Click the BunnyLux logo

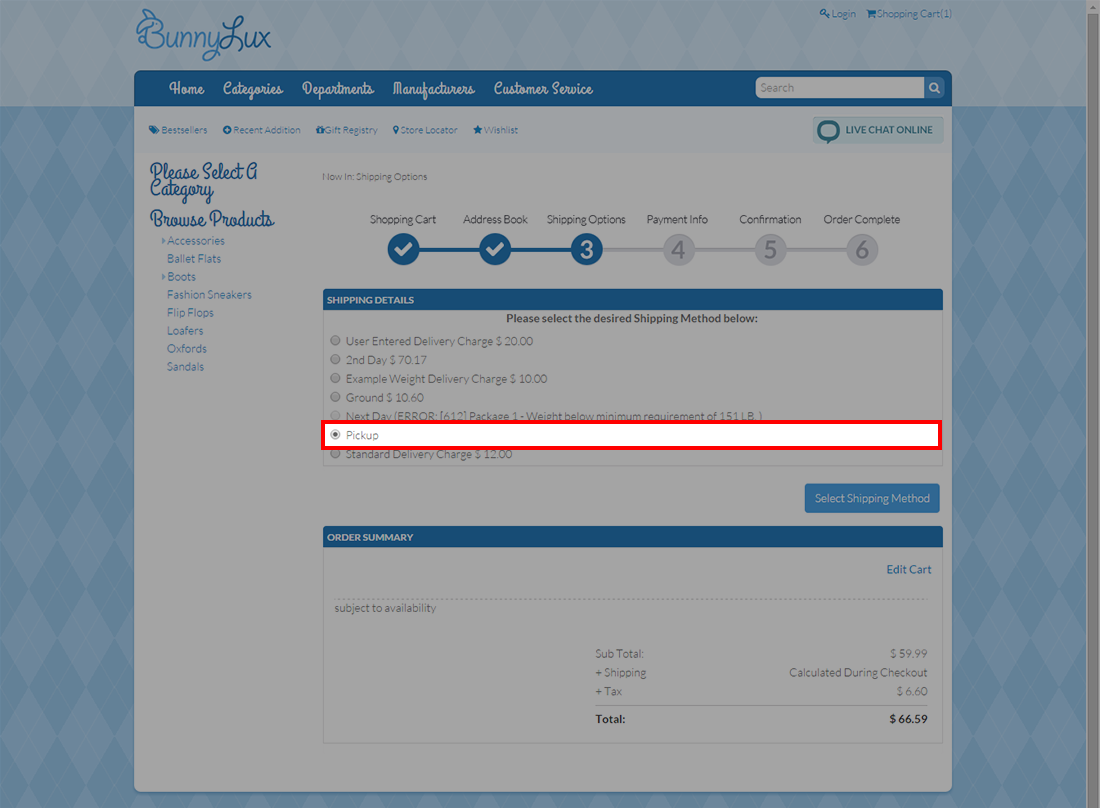(203, 35)
